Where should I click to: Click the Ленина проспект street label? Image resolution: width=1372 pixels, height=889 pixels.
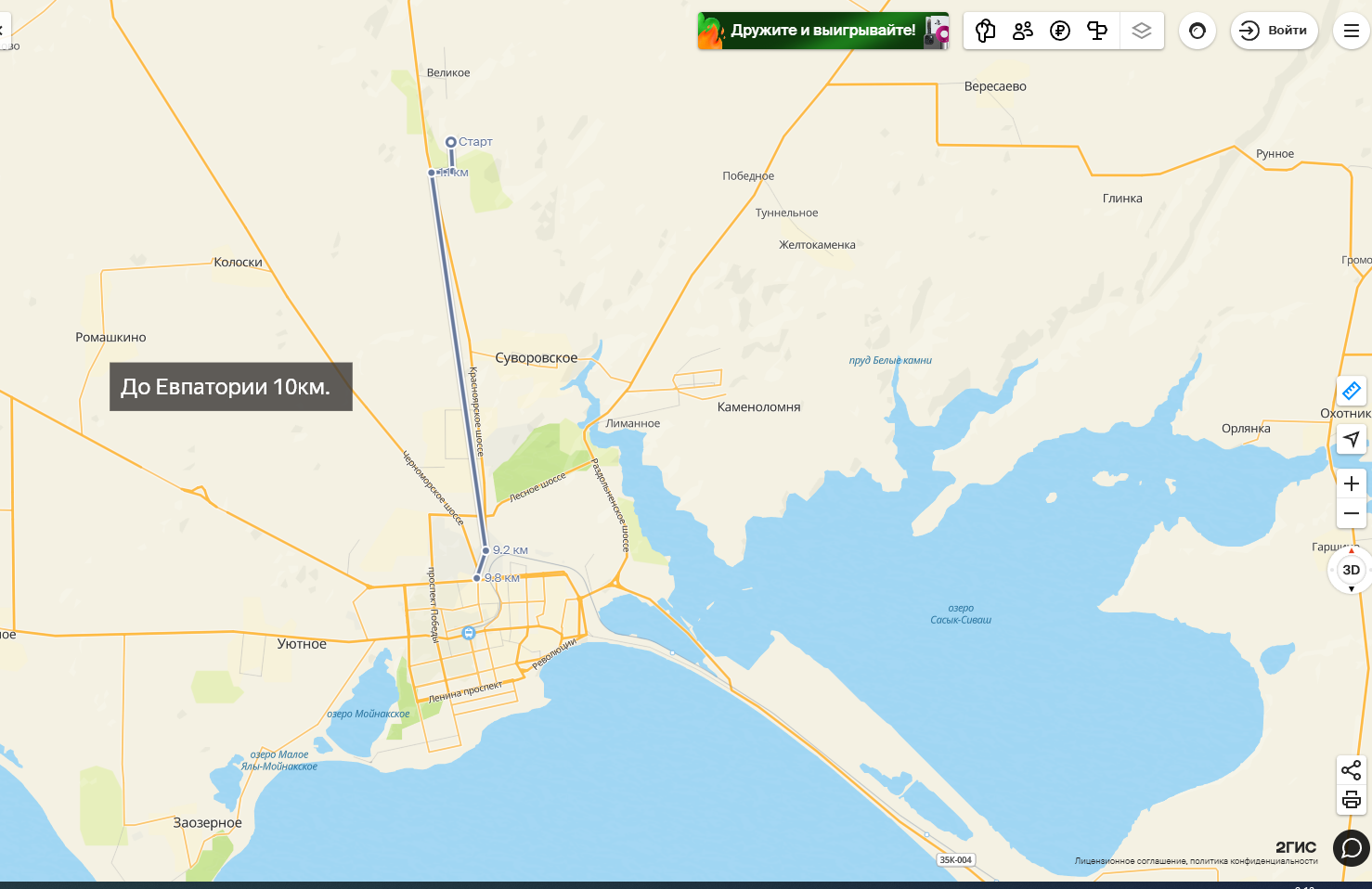[465, 692]
